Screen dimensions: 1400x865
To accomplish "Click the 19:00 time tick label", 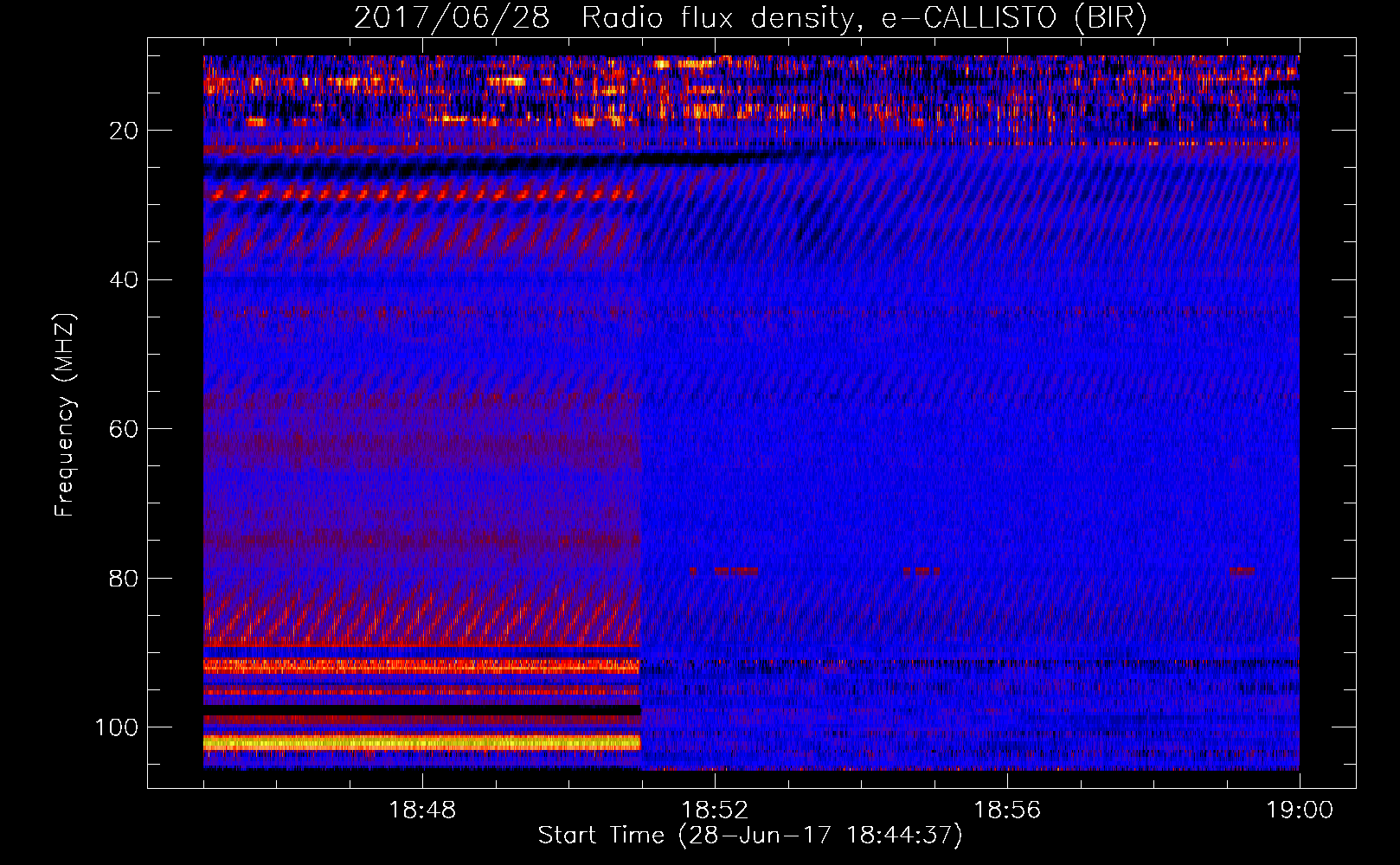I will click(x=1300, y=811).
